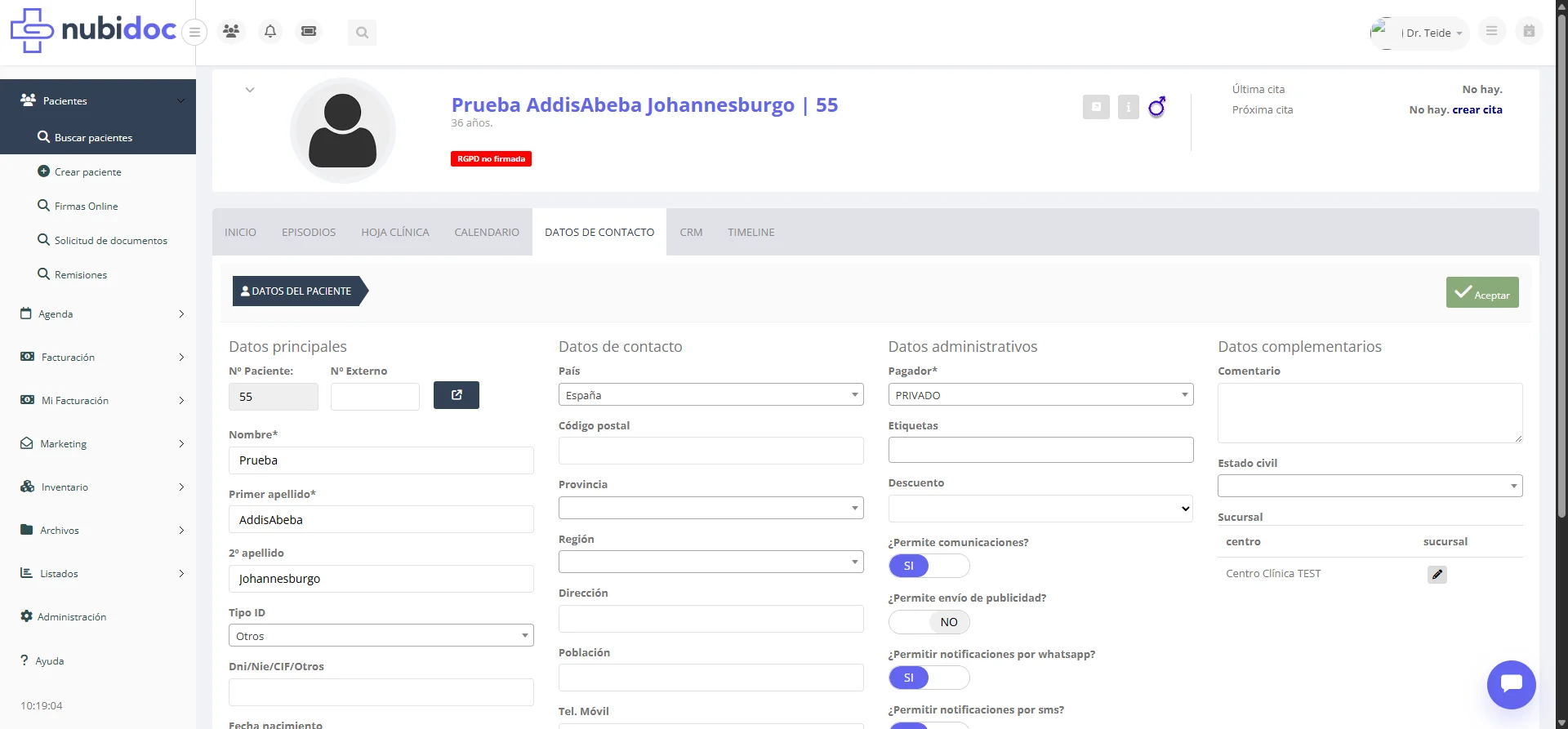
Task: Open external link button next to Nº Externo
Action: click(x=457, y=395)
